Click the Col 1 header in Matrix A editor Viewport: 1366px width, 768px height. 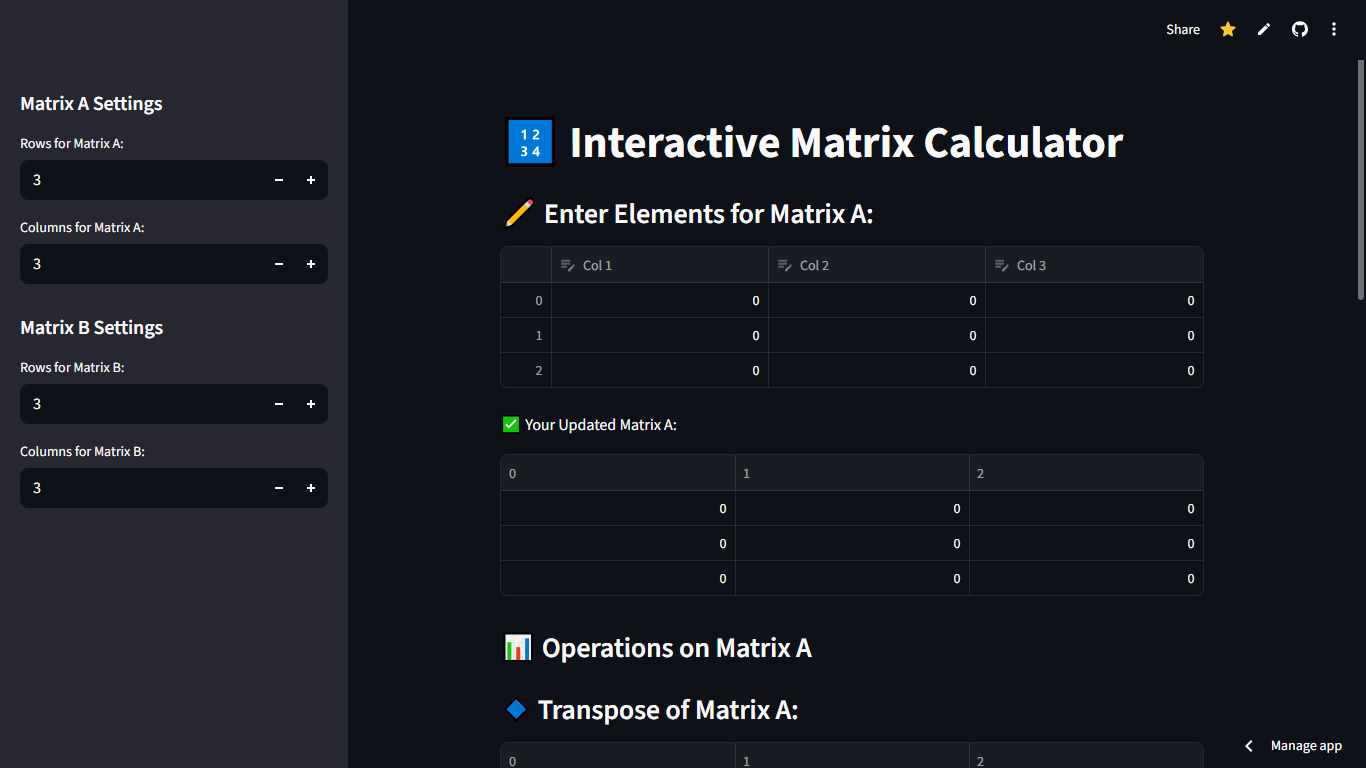[x=660, y=265]
